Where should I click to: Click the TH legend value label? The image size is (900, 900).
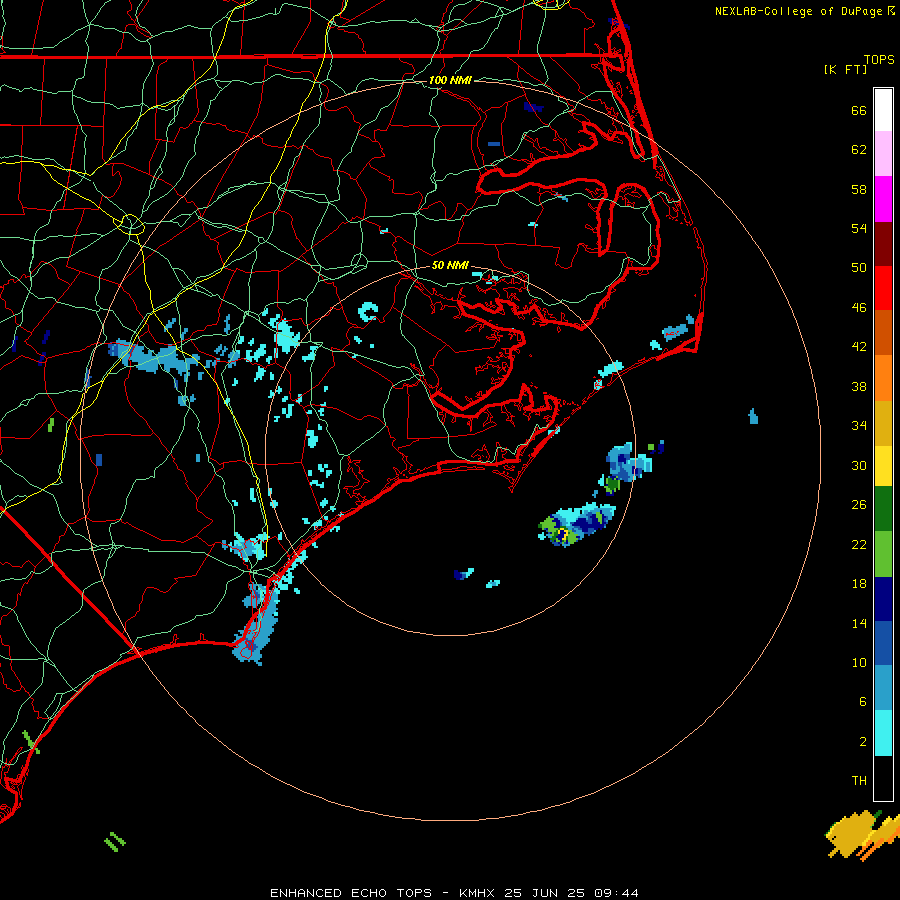click(x=859, y=781)
